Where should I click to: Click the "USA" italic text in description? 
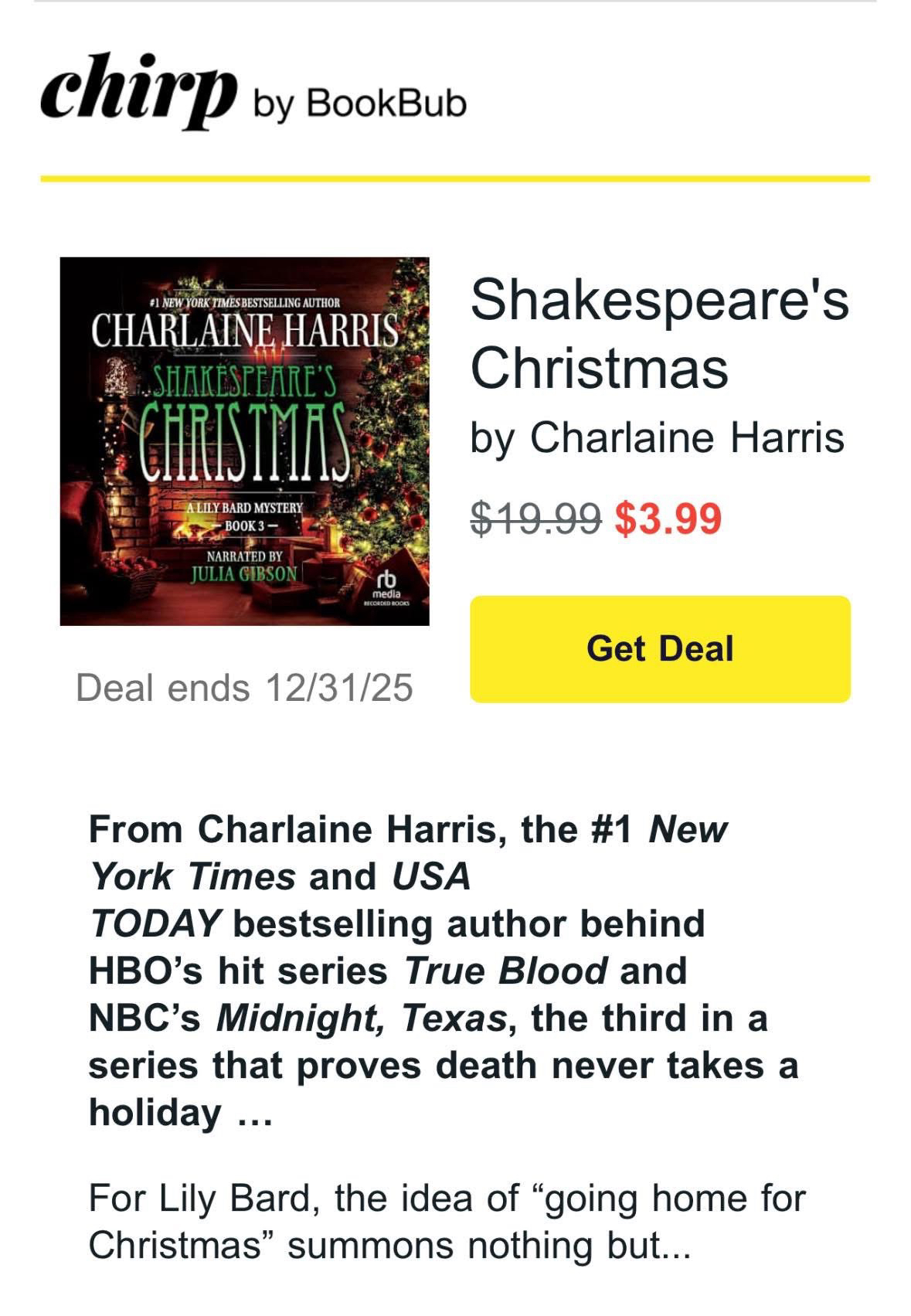coord(431,876)
